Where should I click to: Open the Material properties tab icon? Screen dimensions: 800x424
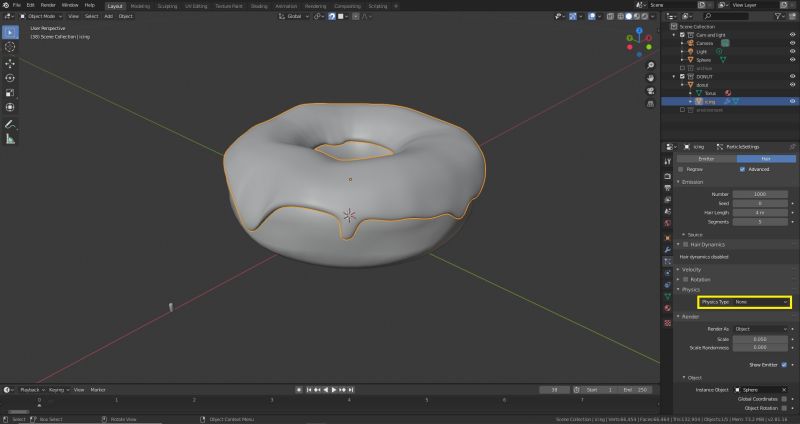click(x=667, y=308)
